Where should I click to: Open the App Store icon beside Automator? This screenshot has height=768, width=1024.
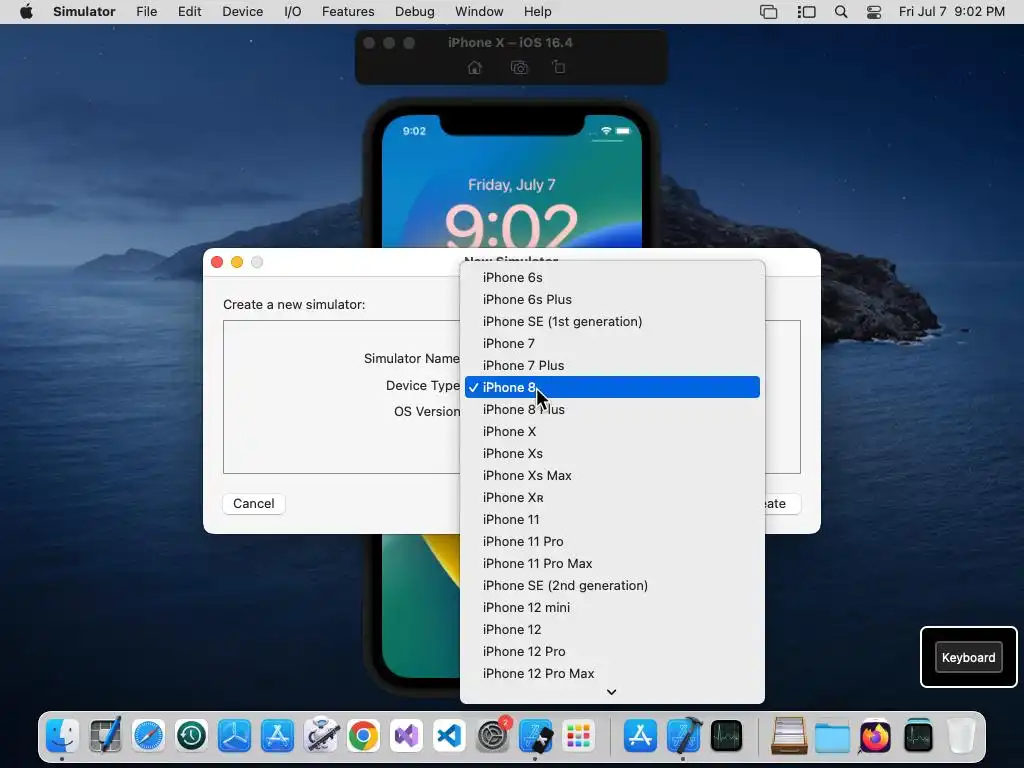[x=278, y=736]
